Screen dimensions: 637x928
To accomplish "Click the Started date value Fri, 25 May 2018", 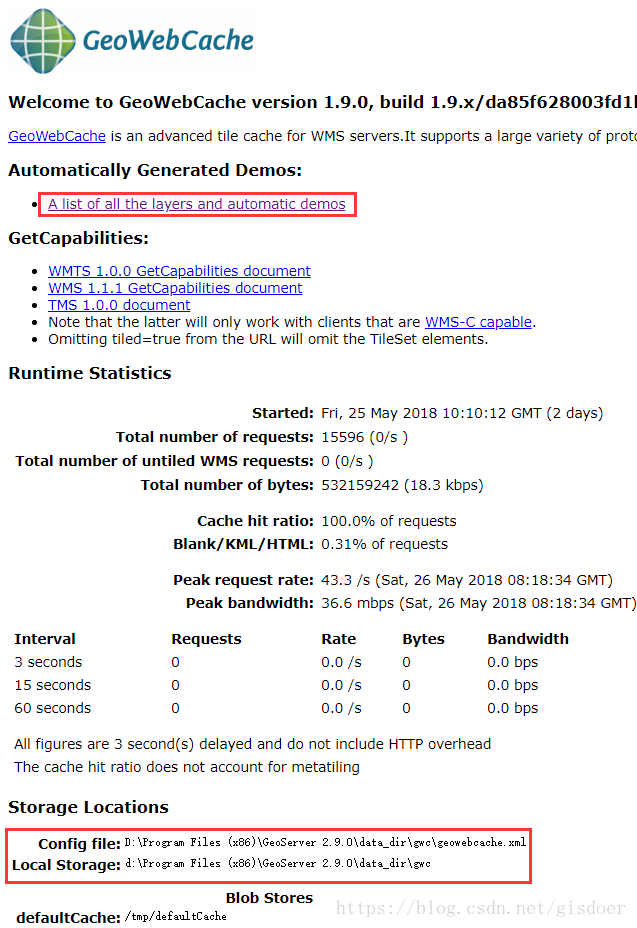I will (x=462, y=413).
